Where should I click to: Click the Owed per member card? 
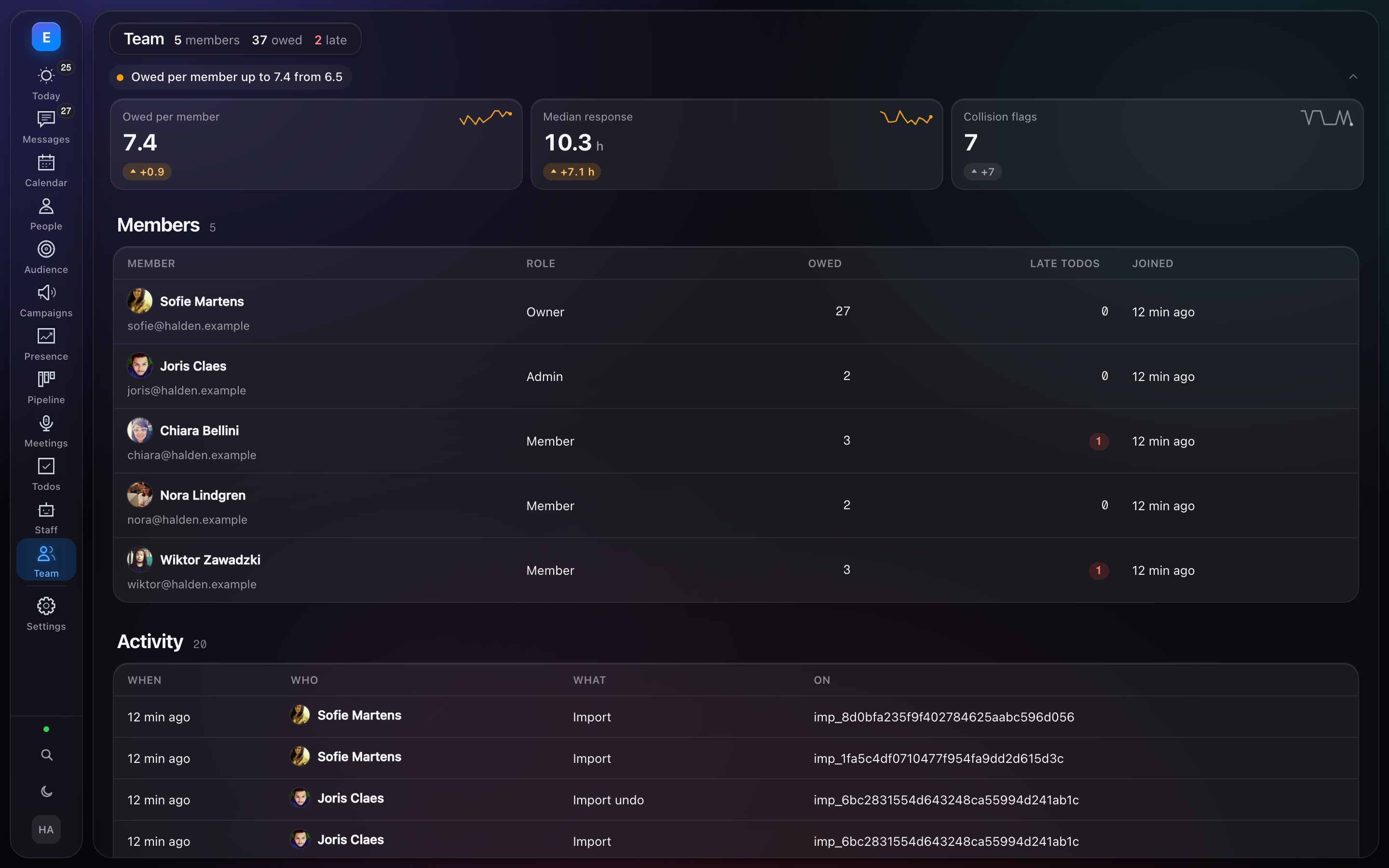(316, 144)
